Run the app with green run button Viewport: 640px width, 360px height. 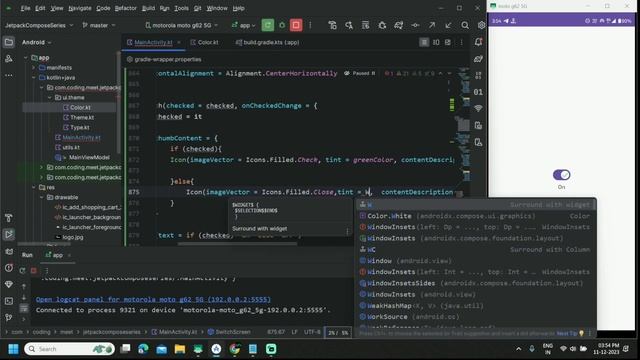pos(268,25)
